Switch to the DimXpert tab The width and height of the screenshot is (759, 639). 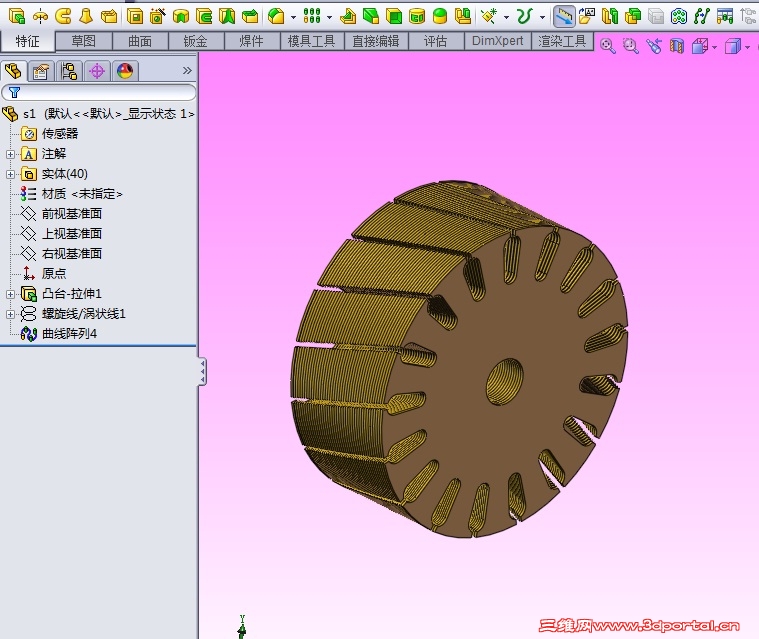click(x=498, y=41)
